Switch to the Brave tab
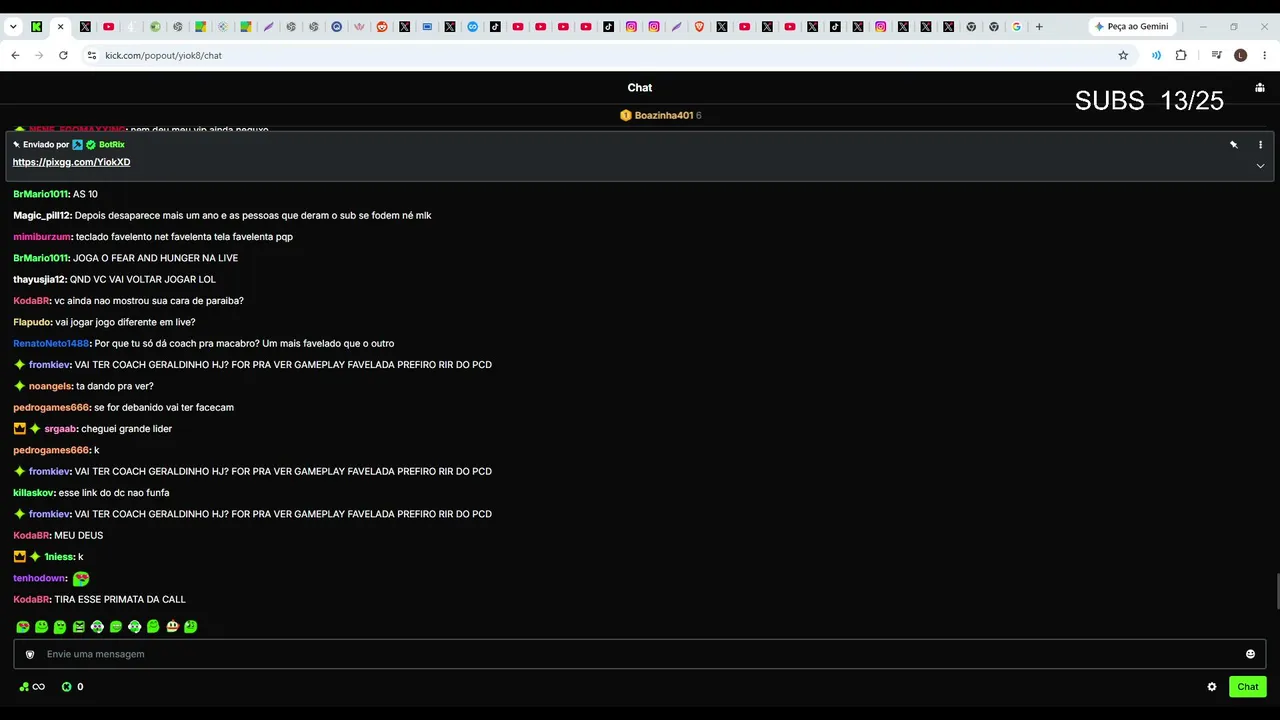 coord(699,27)
